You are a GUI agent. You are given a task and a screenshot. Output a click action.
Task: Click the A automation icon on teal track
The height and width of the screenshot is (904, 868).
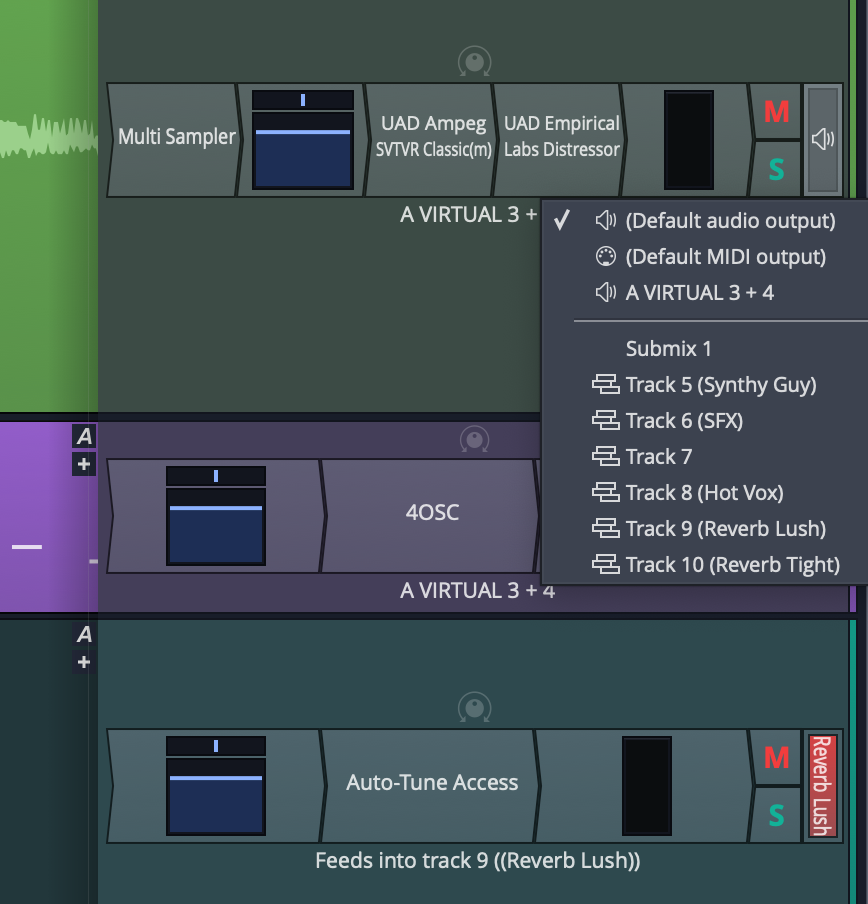coord(84,634)
